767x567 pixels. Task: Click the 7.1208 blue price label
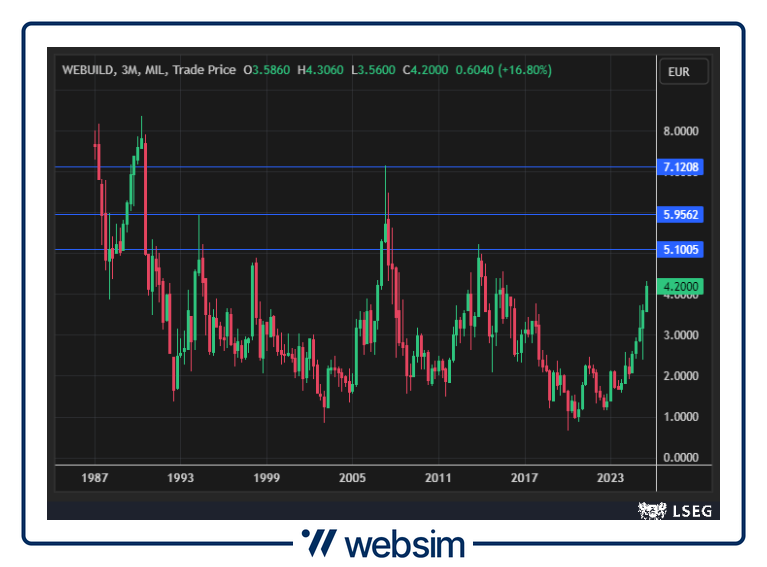[681, 167]
